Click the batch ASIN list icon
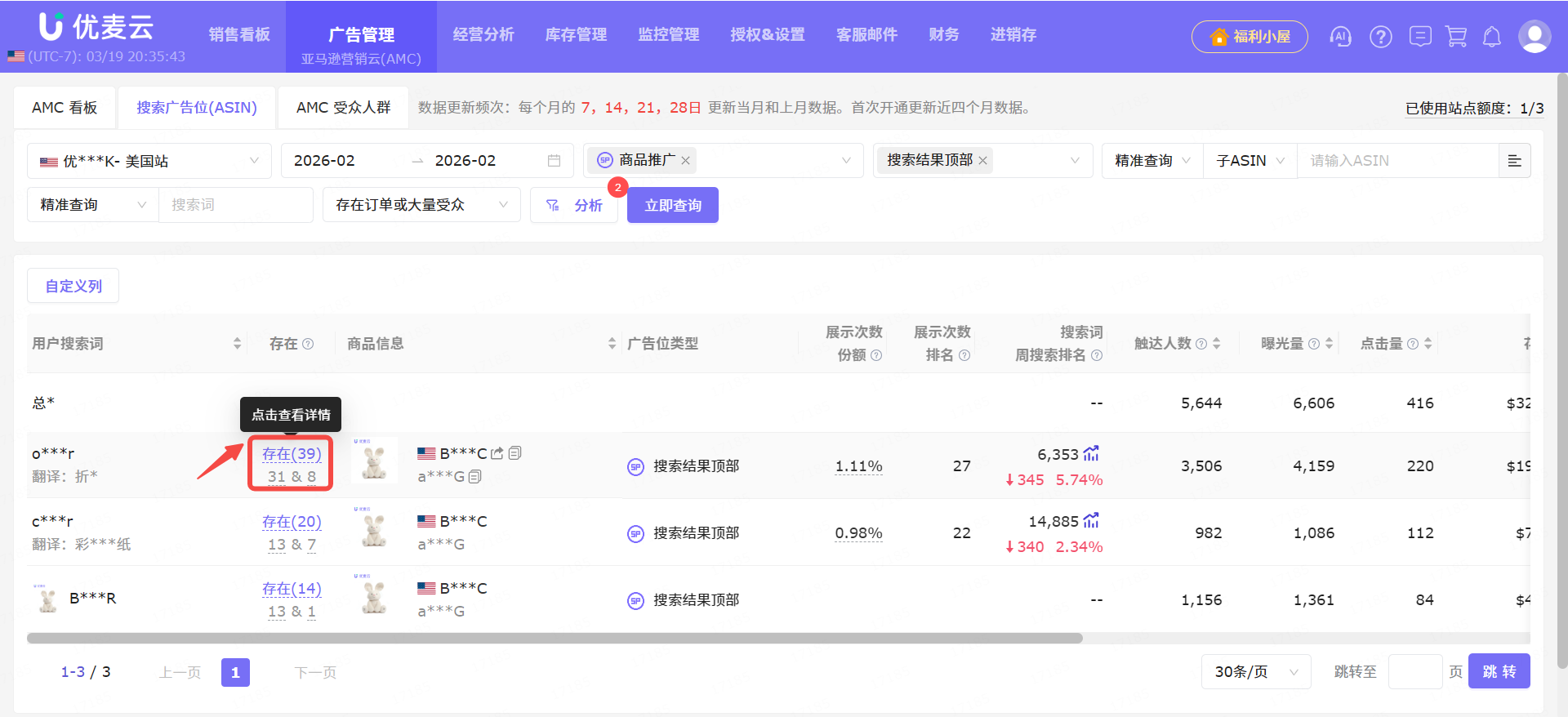 1514,161
